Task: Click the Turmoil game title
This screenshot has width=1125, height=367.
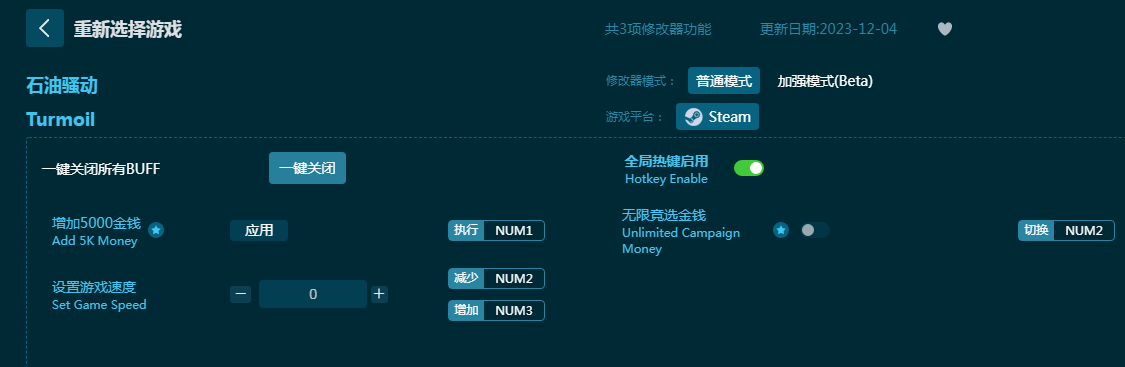Action: pyautogui.click(x=60, y=119)
